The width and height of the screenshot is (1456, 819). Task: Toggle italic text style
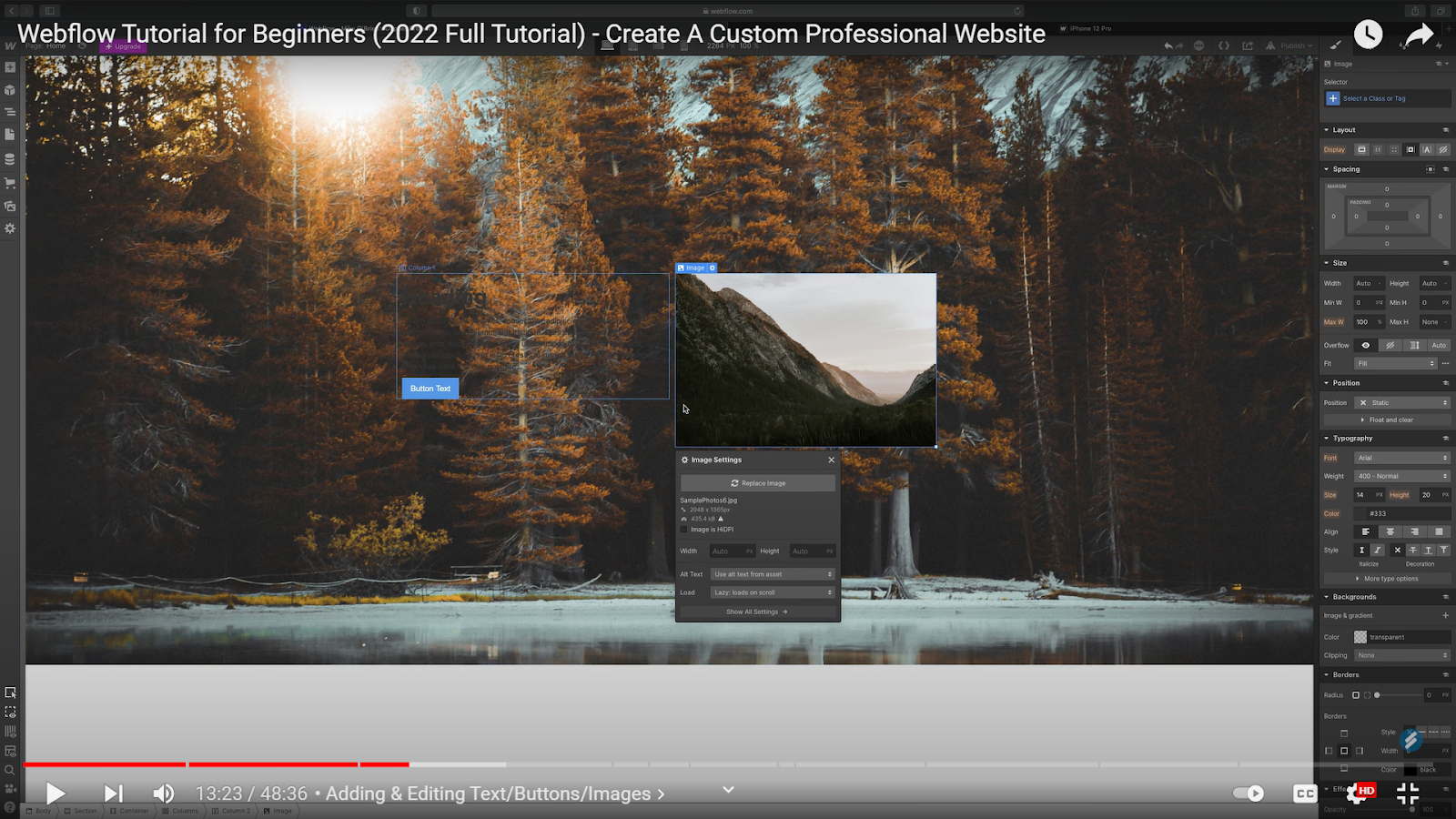coord(1378,550)
